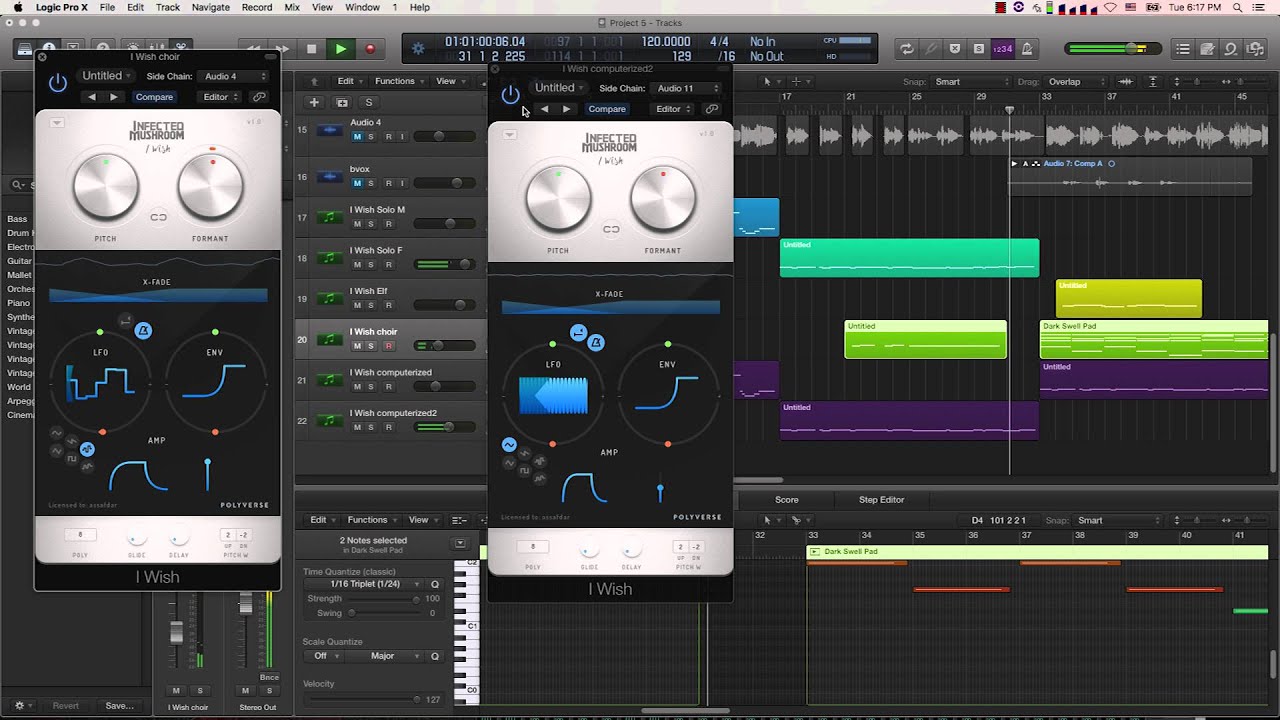The width and height of the screenshot is (1280, 720).
Task: Open Editor view dropdown in I Wish computerized2
Action: point(673,109)
